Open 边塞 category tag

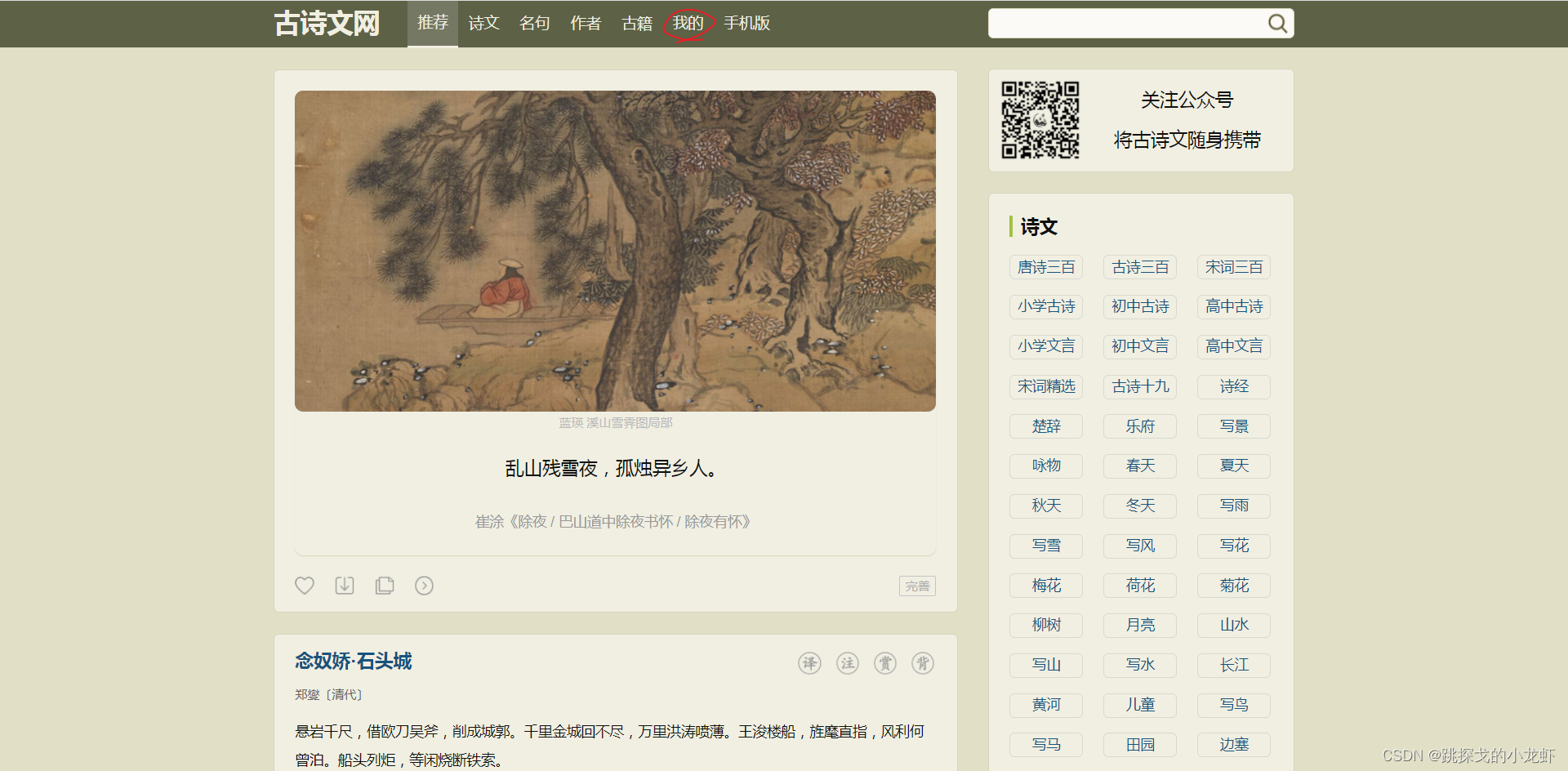point(1234,745)
